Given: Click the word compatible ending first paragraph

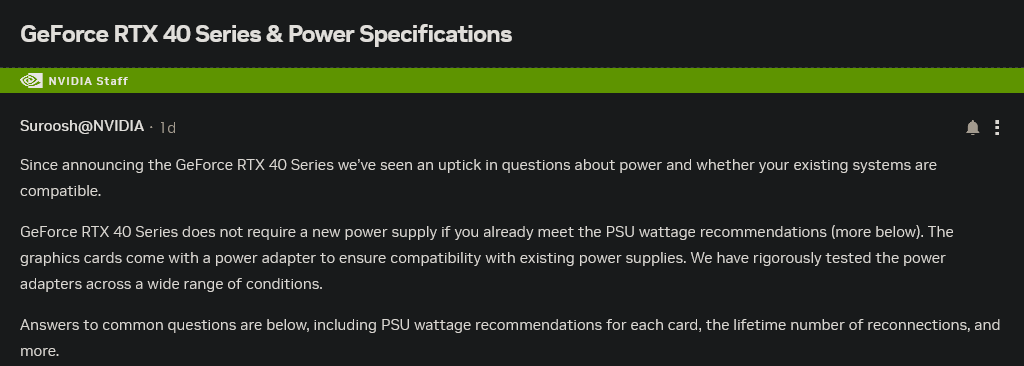Looking at the screenshot, I should [61, 191].
